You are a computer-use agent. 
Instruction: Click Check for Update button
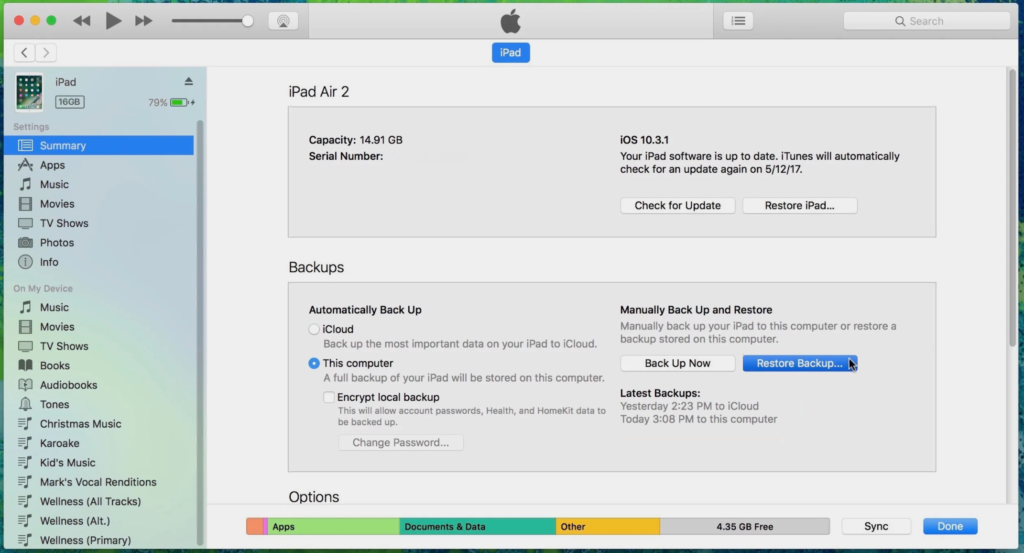coord(678,206)
